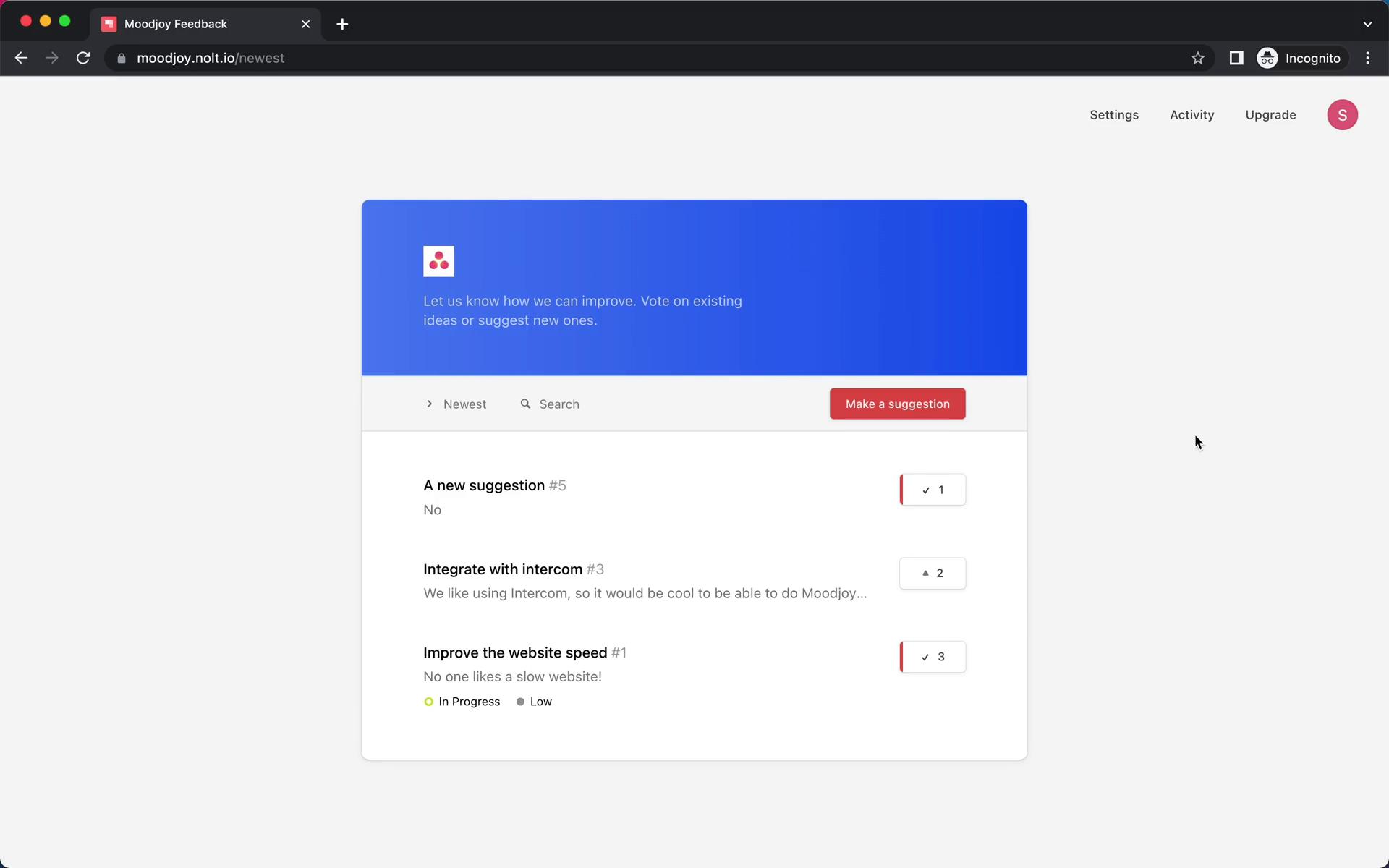Click the chevron next to Newest label
1389x868 pixels.
tap(429, 403)
